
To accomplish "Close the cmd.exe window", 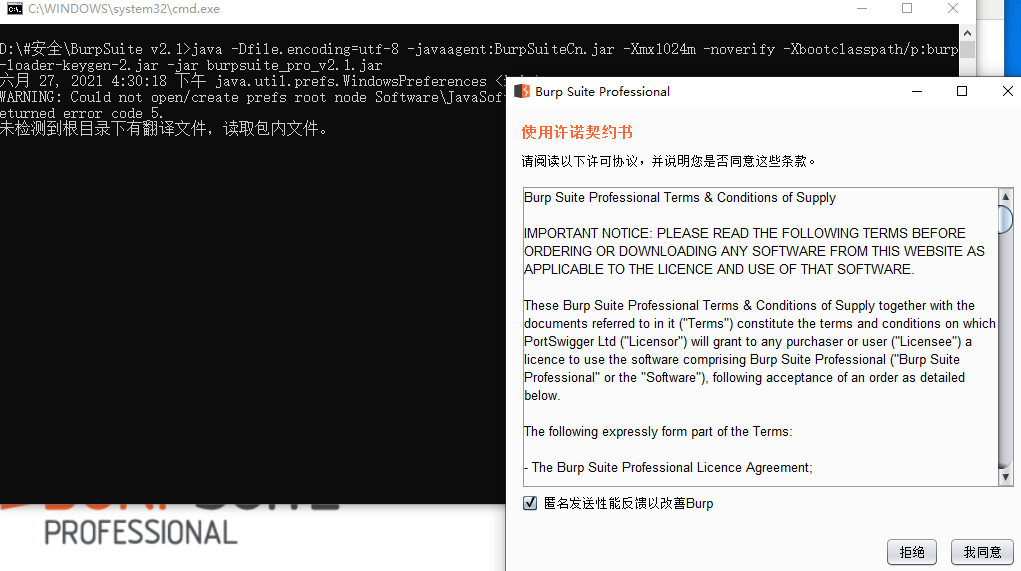I will (953, 8).
